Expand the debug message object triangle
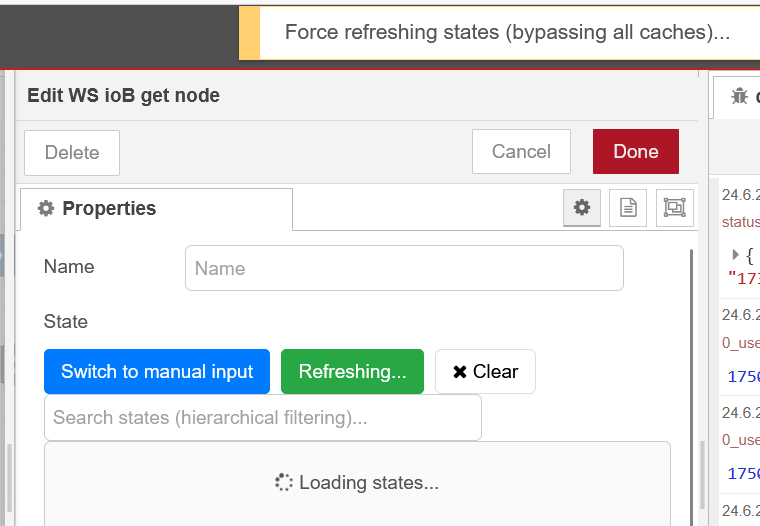The image size is (760, 526). pos(736,255)
